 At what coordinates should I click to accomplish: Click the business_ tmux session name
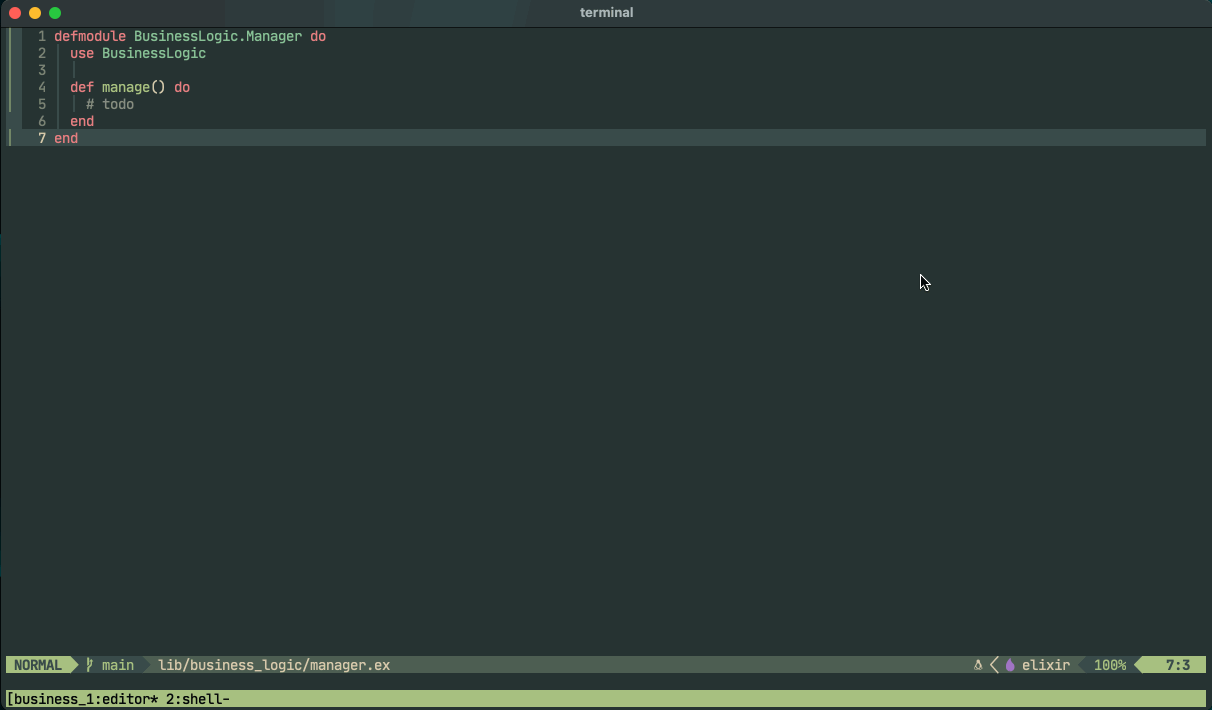coord(46,699)
